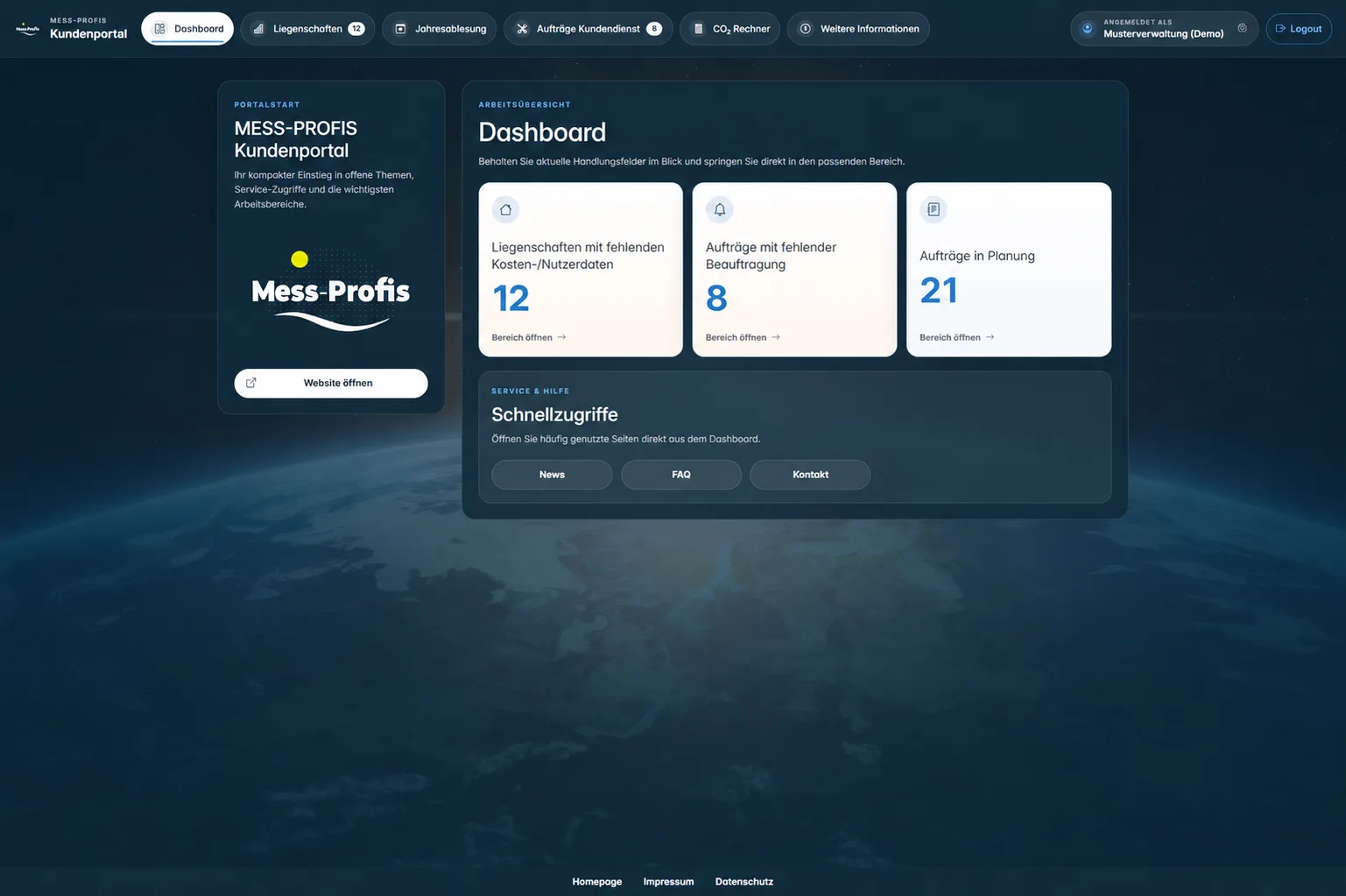Click 'Liegenschaften mit fehlenden Kosten-/Nutzerdaten' card title
The width and height of the screenshot is (1346, 896).
click(578, 256)
